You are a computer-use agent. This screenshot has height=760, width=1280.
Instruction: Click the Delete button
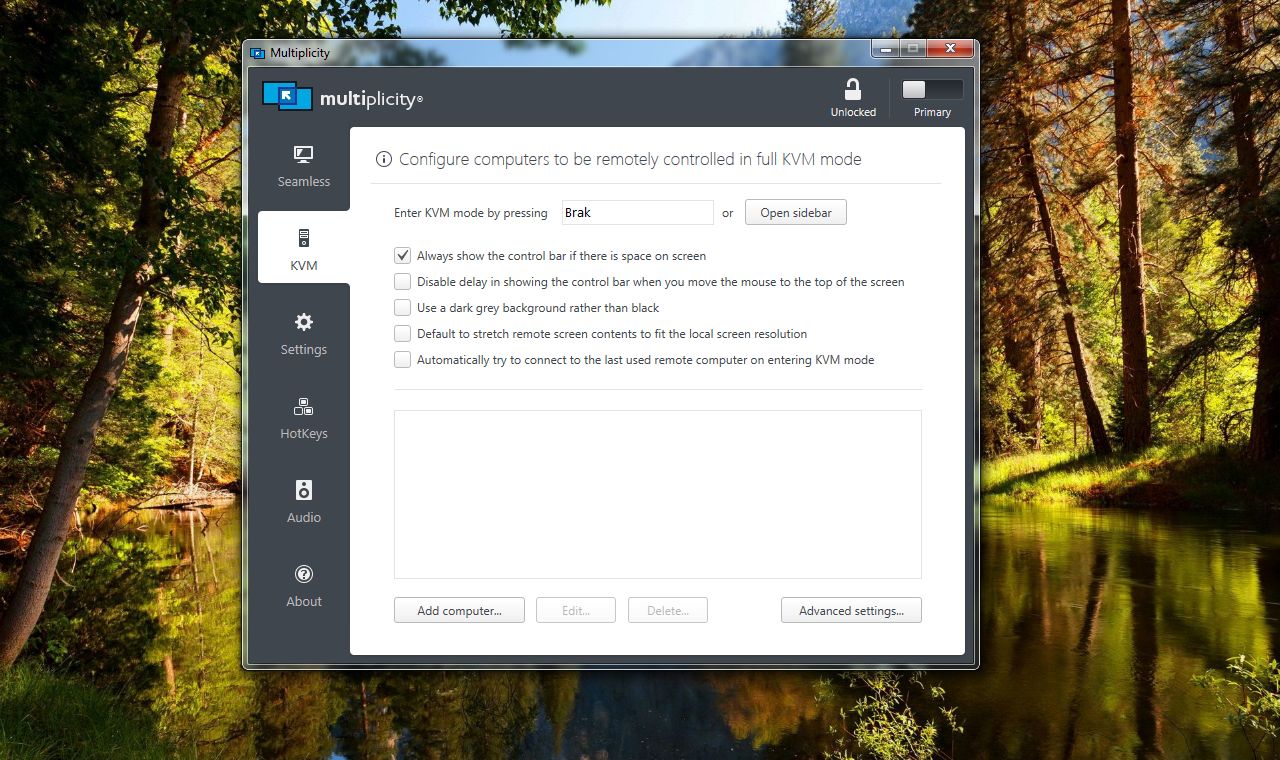tap(668, 610)
